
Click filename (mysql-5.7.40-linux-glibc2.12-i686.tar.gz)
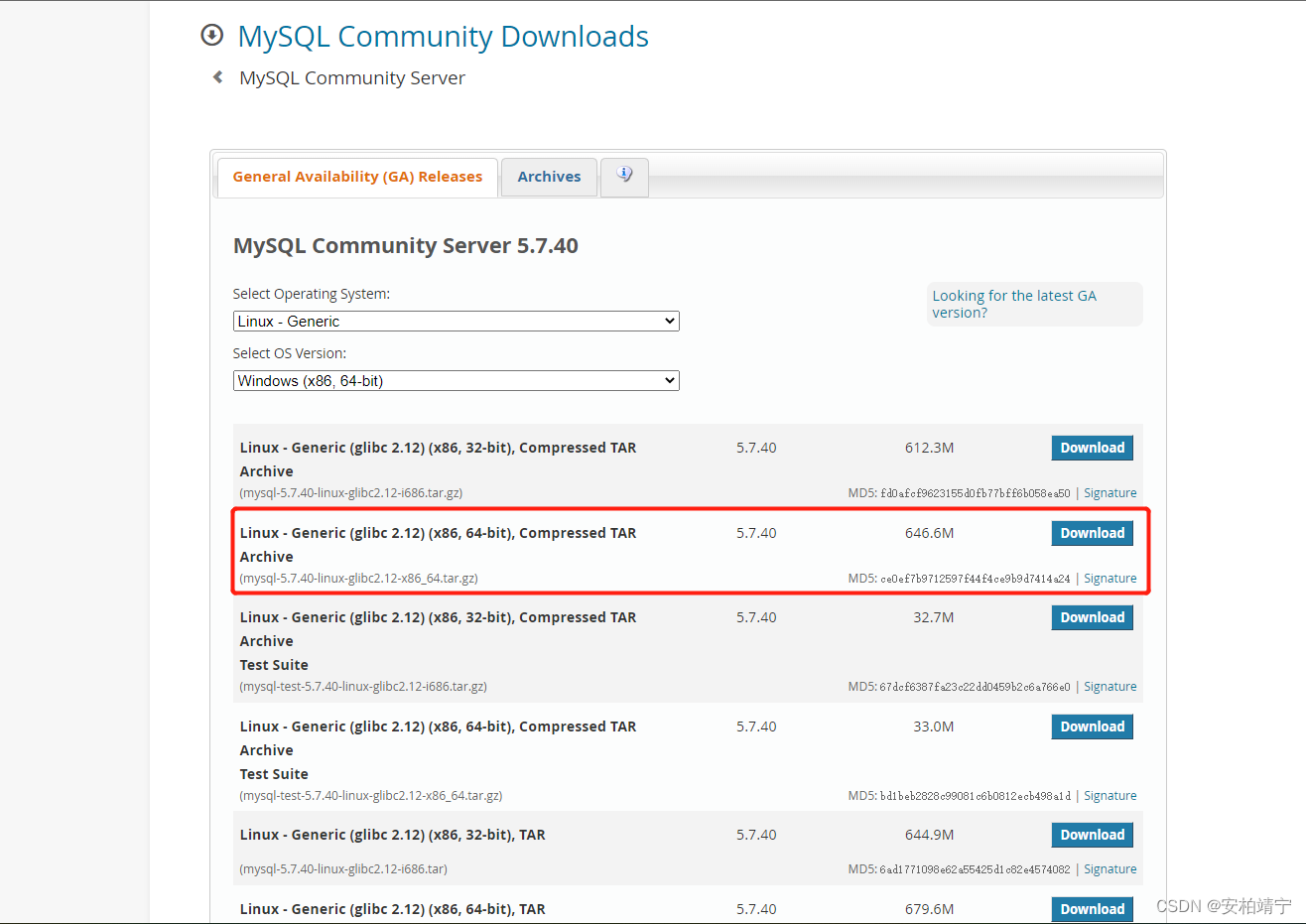point(350,493)
